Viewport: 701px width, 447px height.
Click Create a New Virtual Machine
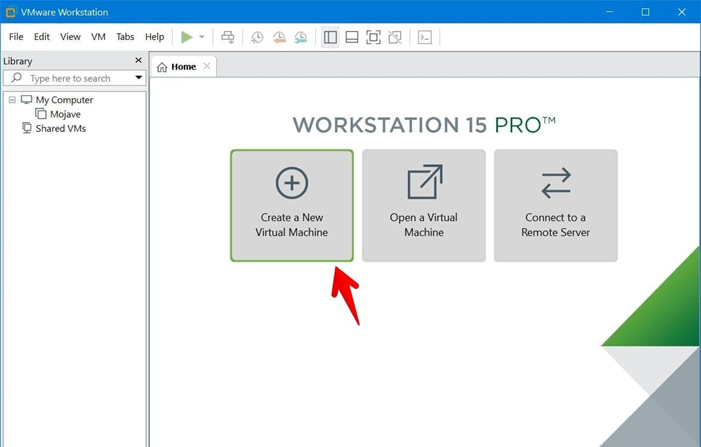coord(292,206)
